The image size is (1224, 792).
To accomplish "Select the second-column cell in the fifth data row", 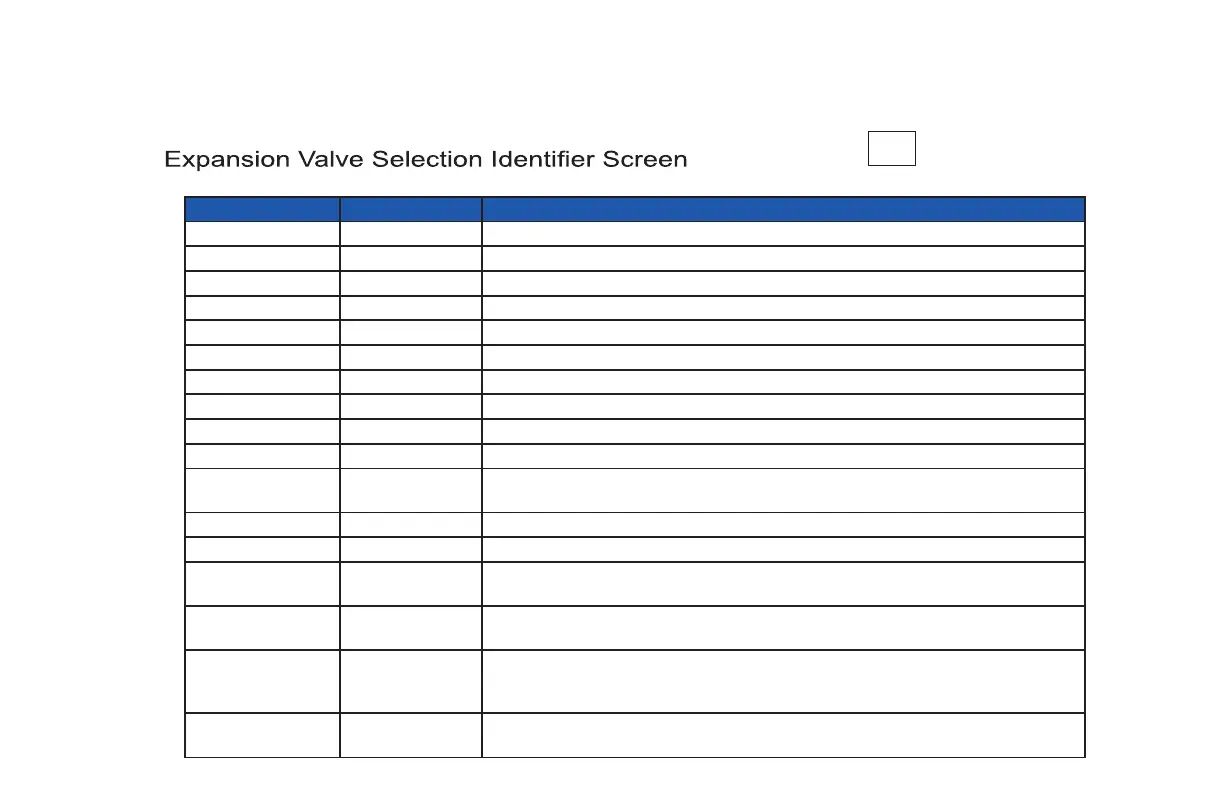I will (410, 333).
